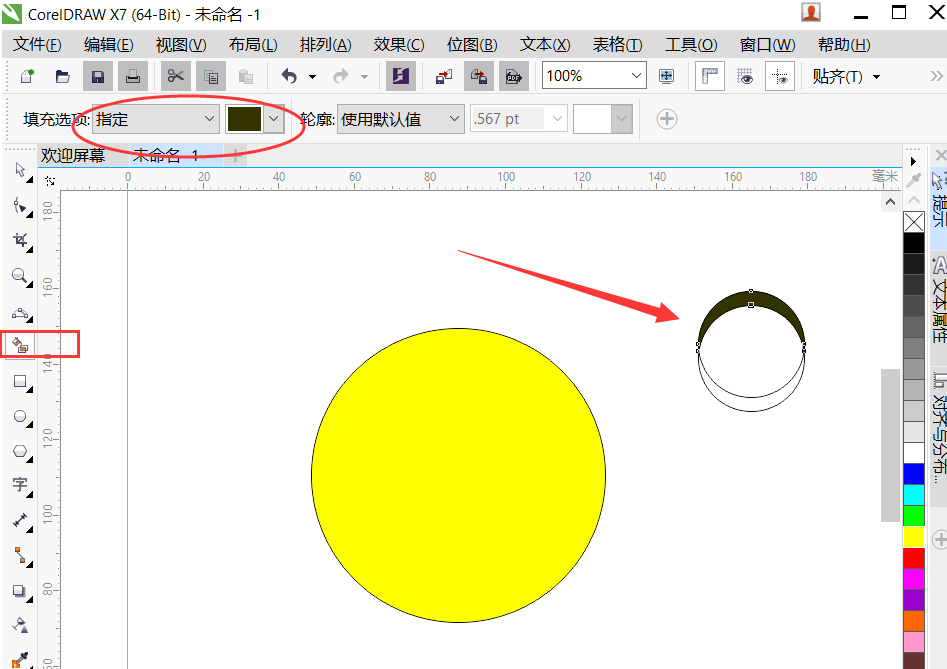Toggle the show grid button

(x=745, y=76)
